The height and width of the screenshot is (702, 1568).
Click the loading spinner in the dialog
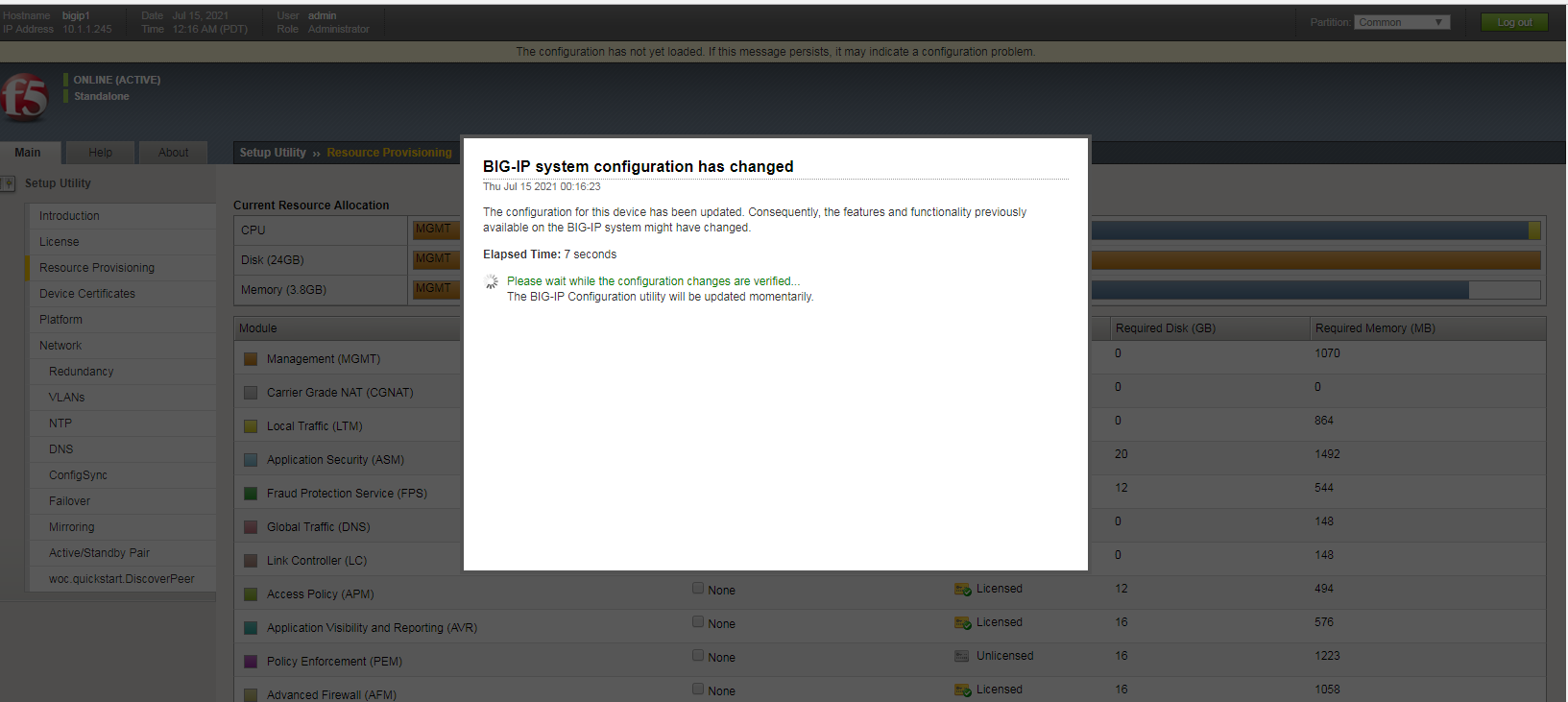pos(492,281)
